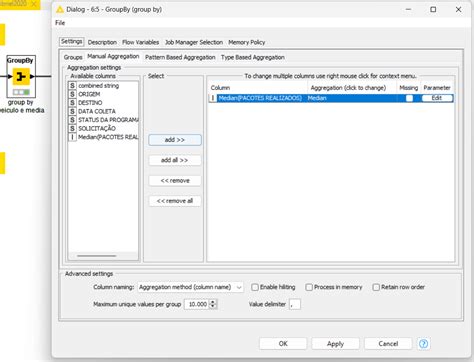
Task: Select the Median(PACOTES REALIZADOS) aggregation row
Action: [x=331, y=98]
